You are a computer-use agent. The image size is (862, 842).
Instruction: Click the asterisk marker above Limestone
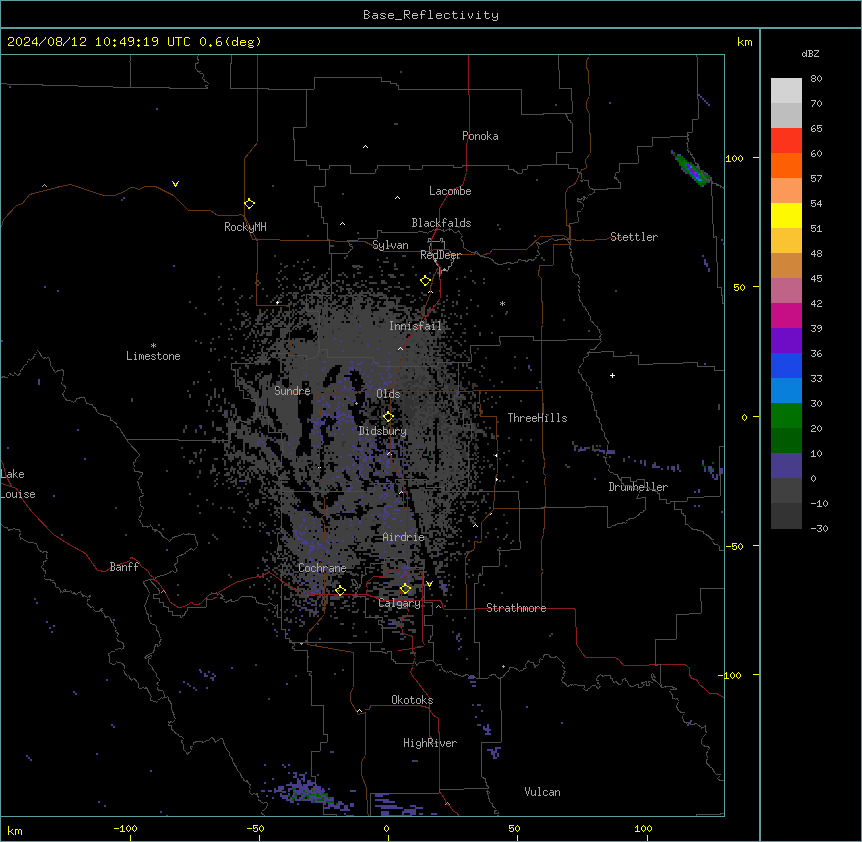click(x=153, y=346)
